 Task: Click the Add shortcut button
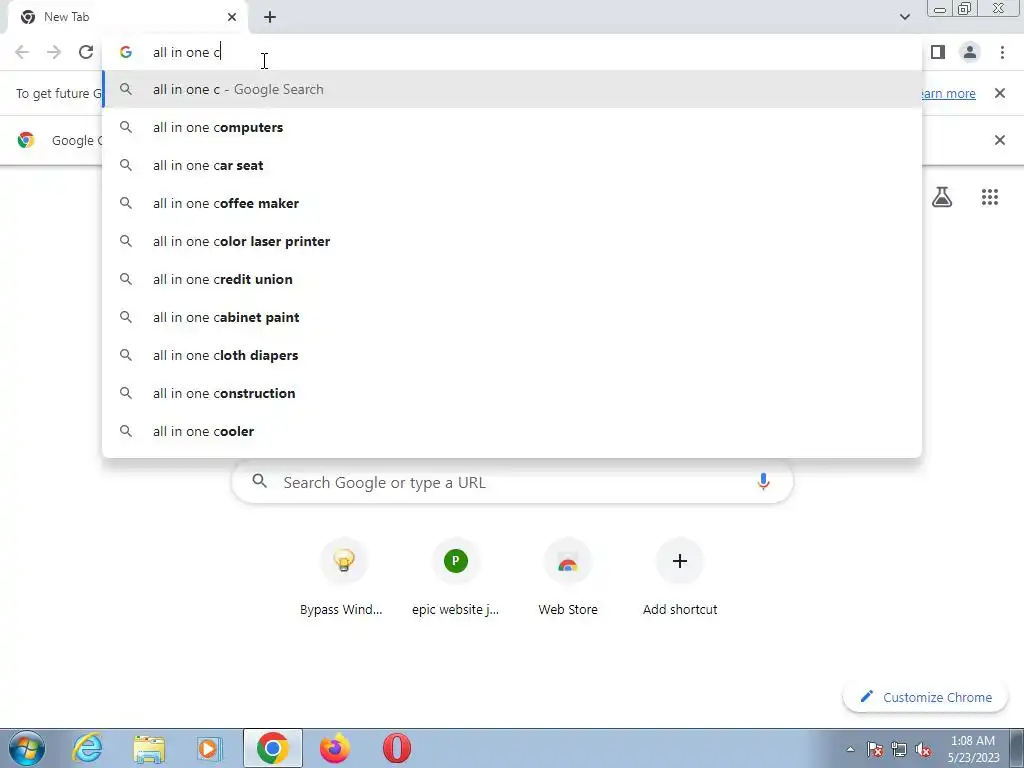tap(680, 578)
